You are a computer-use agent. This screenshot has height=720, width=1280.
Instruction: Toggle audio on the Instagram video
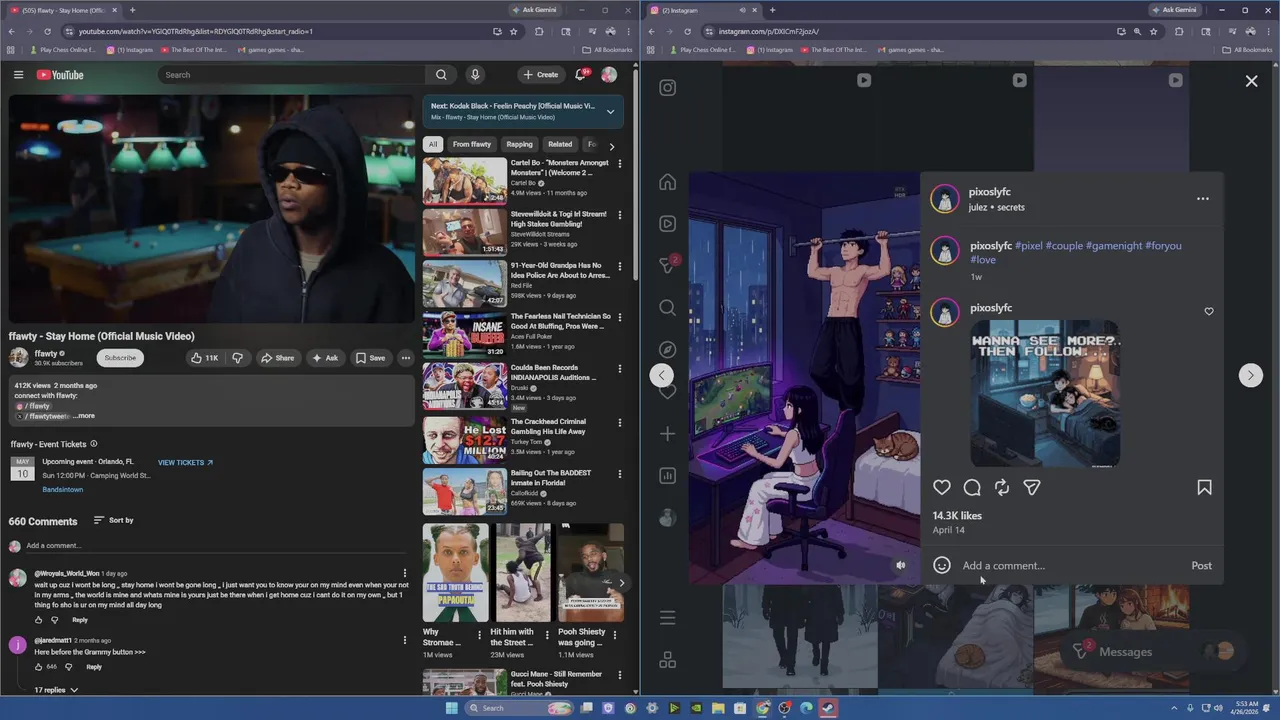[x=900, y=565]
